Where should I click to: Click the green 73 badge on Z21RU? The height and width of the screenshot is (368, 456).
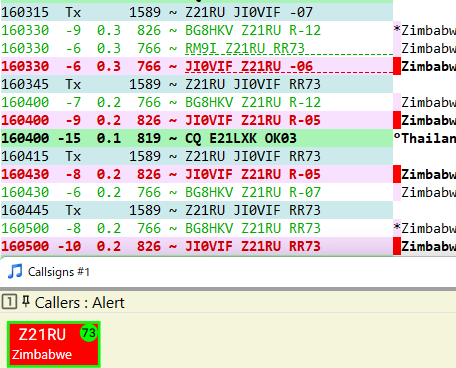point(89,333)
